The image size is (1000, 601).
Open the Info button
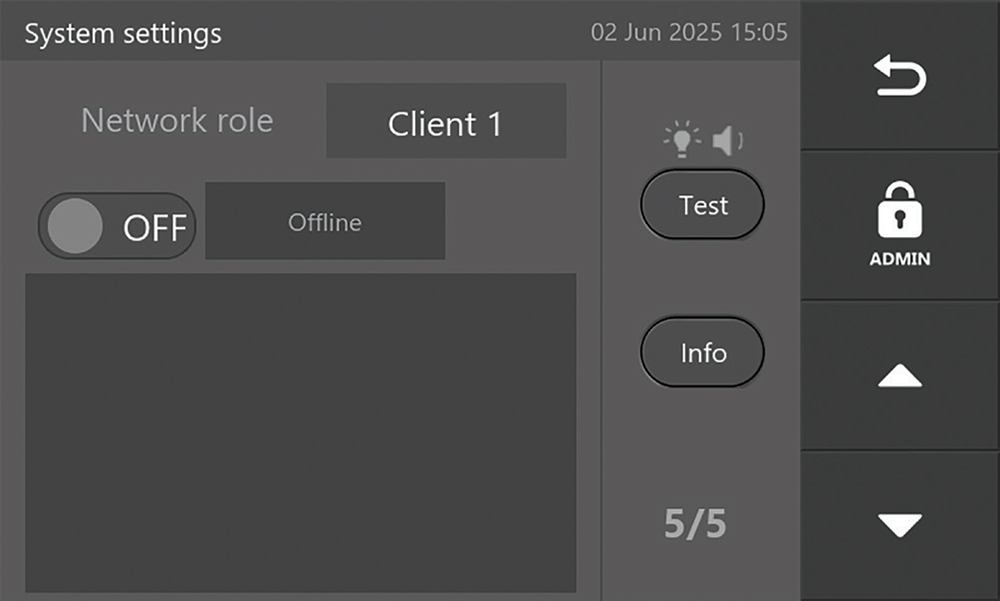702,352
